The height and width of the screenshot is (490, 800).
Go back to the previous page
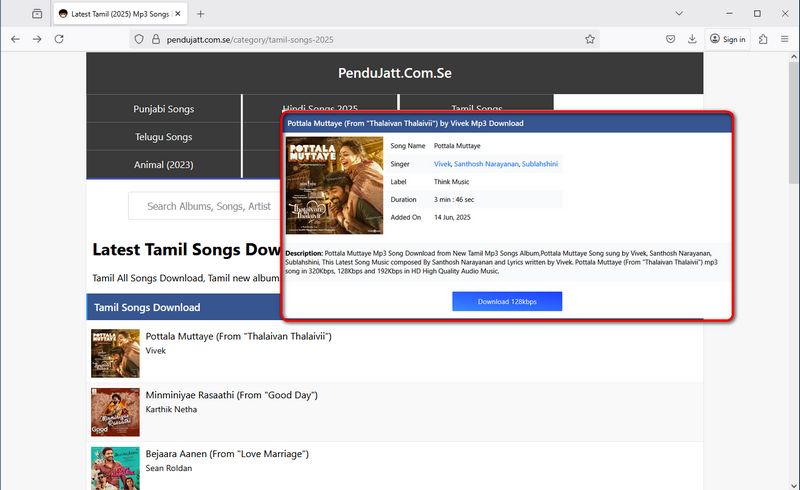(15, 39)
